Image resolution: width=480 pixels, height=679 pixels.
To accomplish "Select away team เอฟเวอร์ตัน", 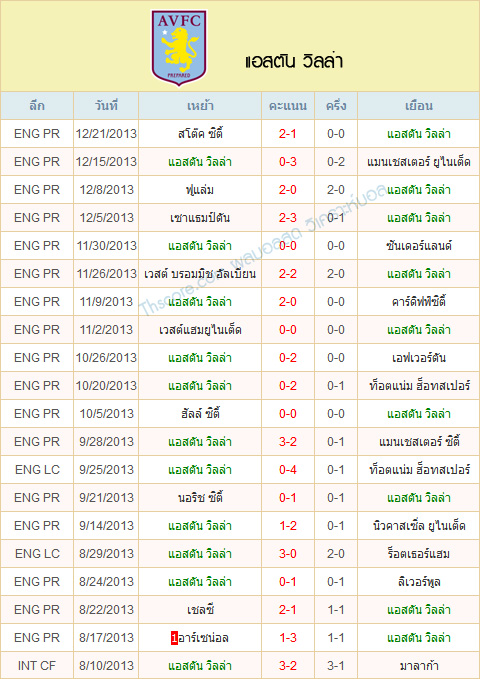I will (418, 358).
